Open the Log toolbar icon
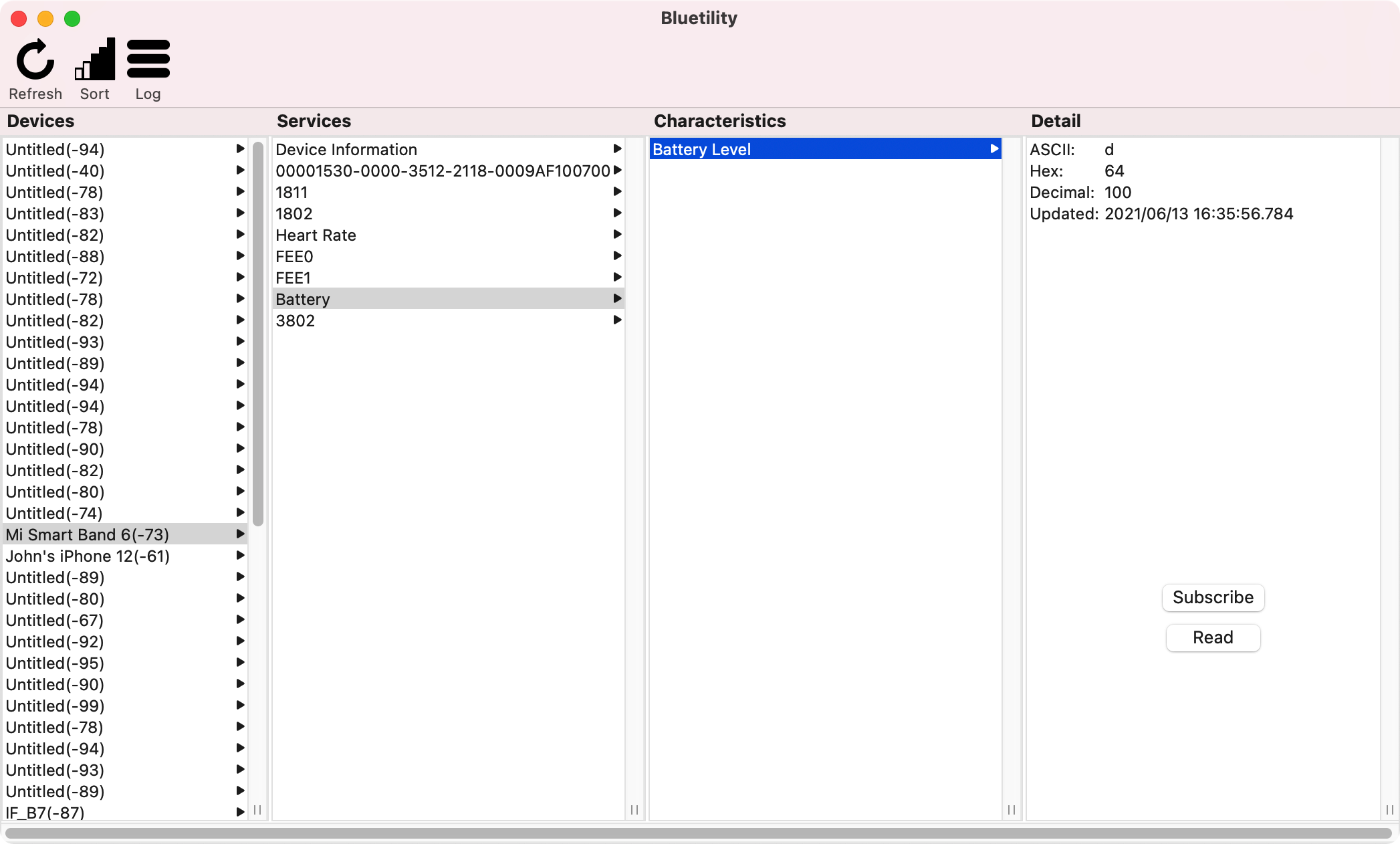This screenshot has width=1400, height=844. point(148,60)
